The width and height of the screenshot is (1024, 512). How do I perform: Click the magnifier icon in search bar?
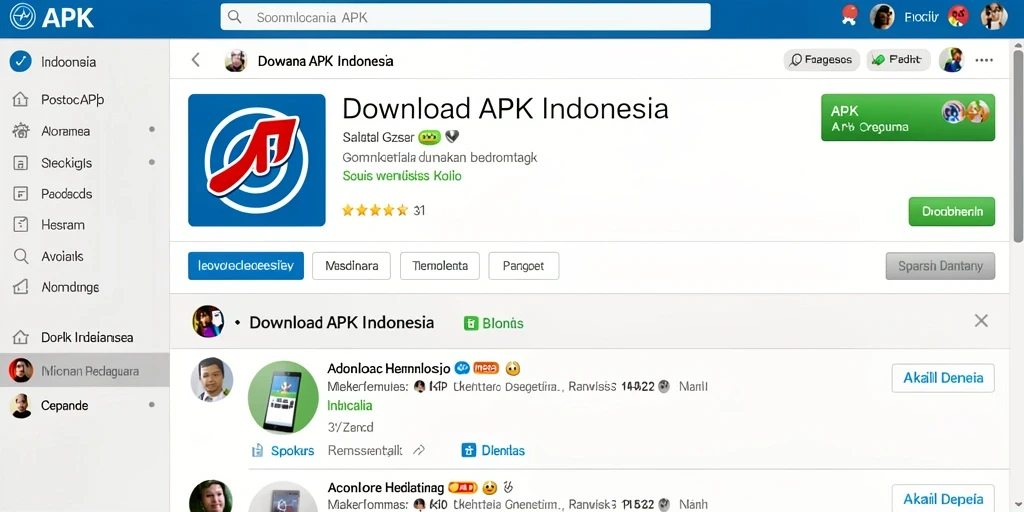[234, 17]
